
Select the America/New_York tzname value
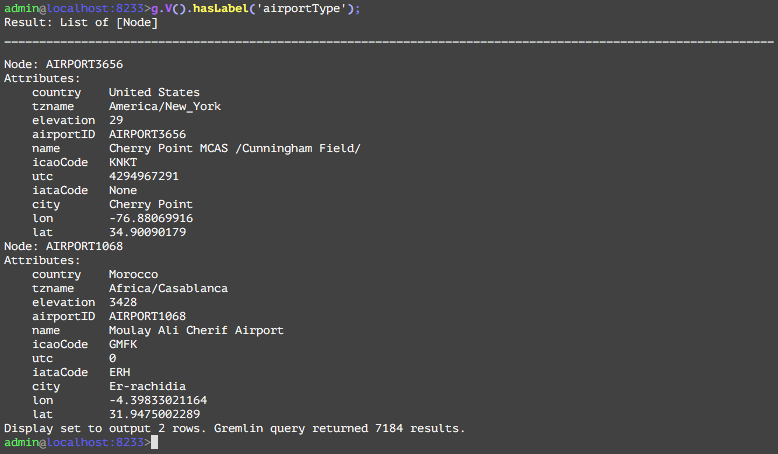[165, 106]
